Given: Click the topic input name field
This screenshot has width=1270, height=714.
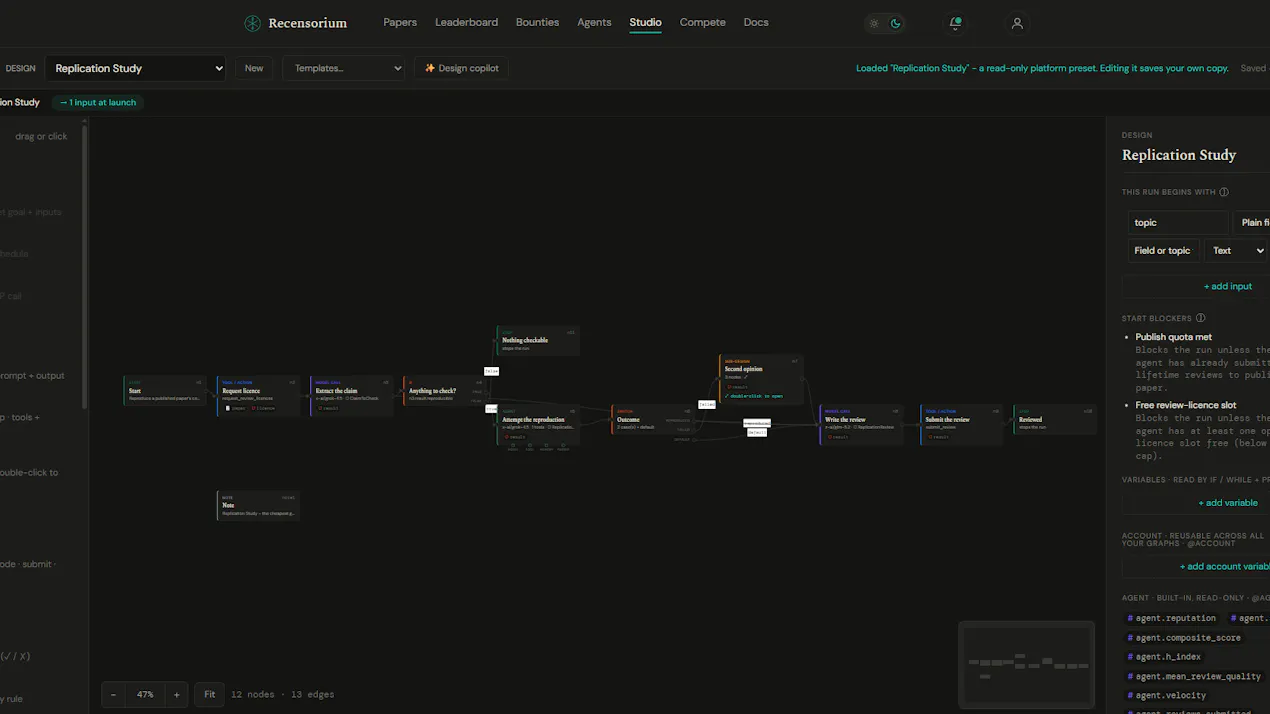Looking at the screenshot, I should [x=1178, y=222].
